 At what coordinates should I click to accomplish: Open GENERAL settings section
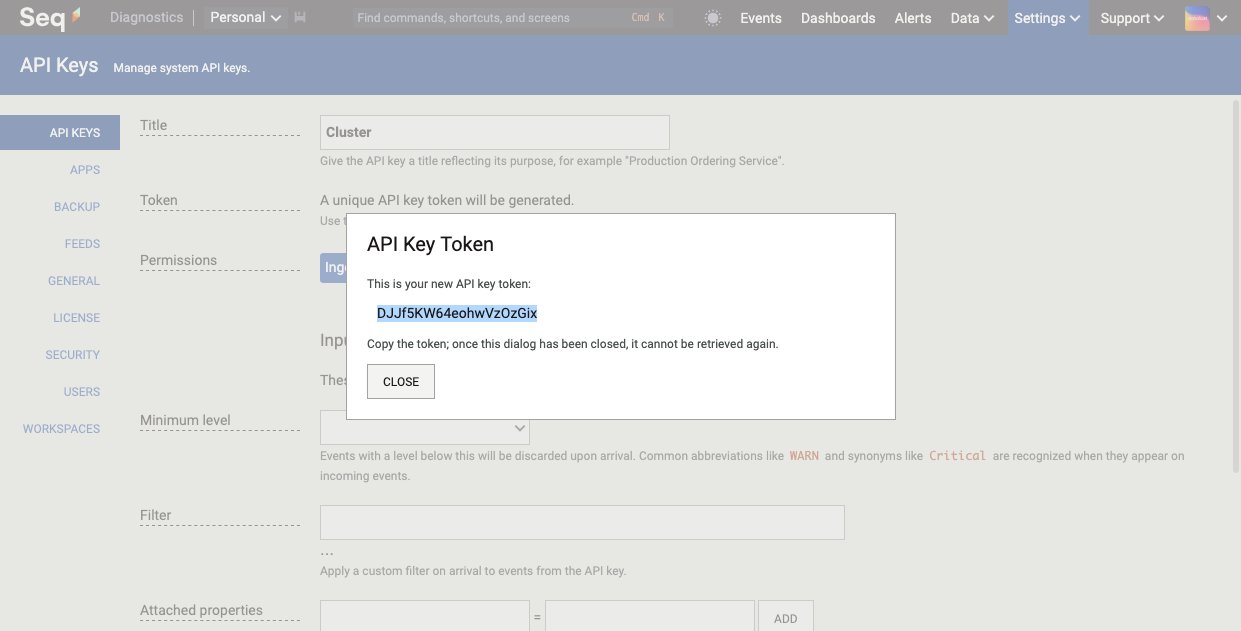pyautogui.click(x=74, y=281)
